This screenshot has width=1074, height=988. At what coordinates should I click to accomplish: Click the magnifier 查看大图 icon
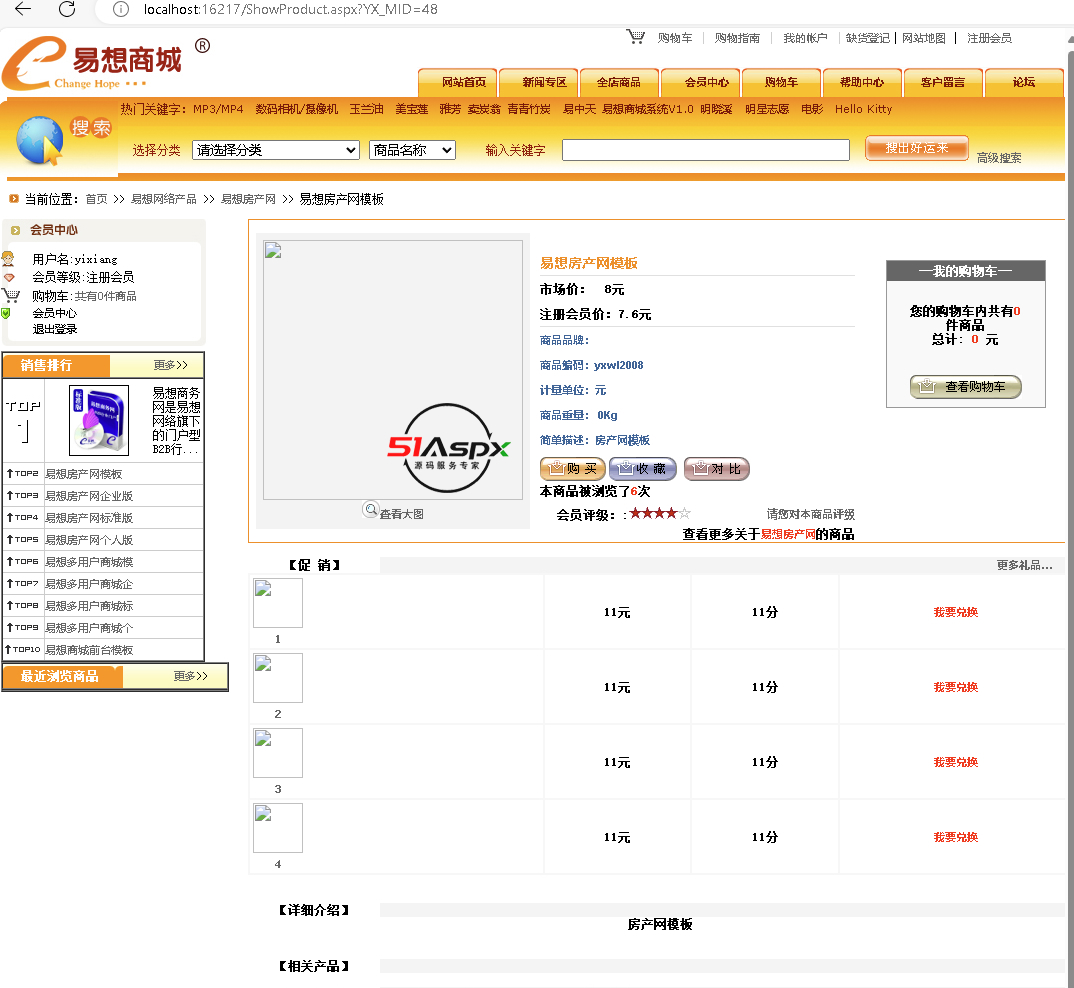[x=371, y=510]
